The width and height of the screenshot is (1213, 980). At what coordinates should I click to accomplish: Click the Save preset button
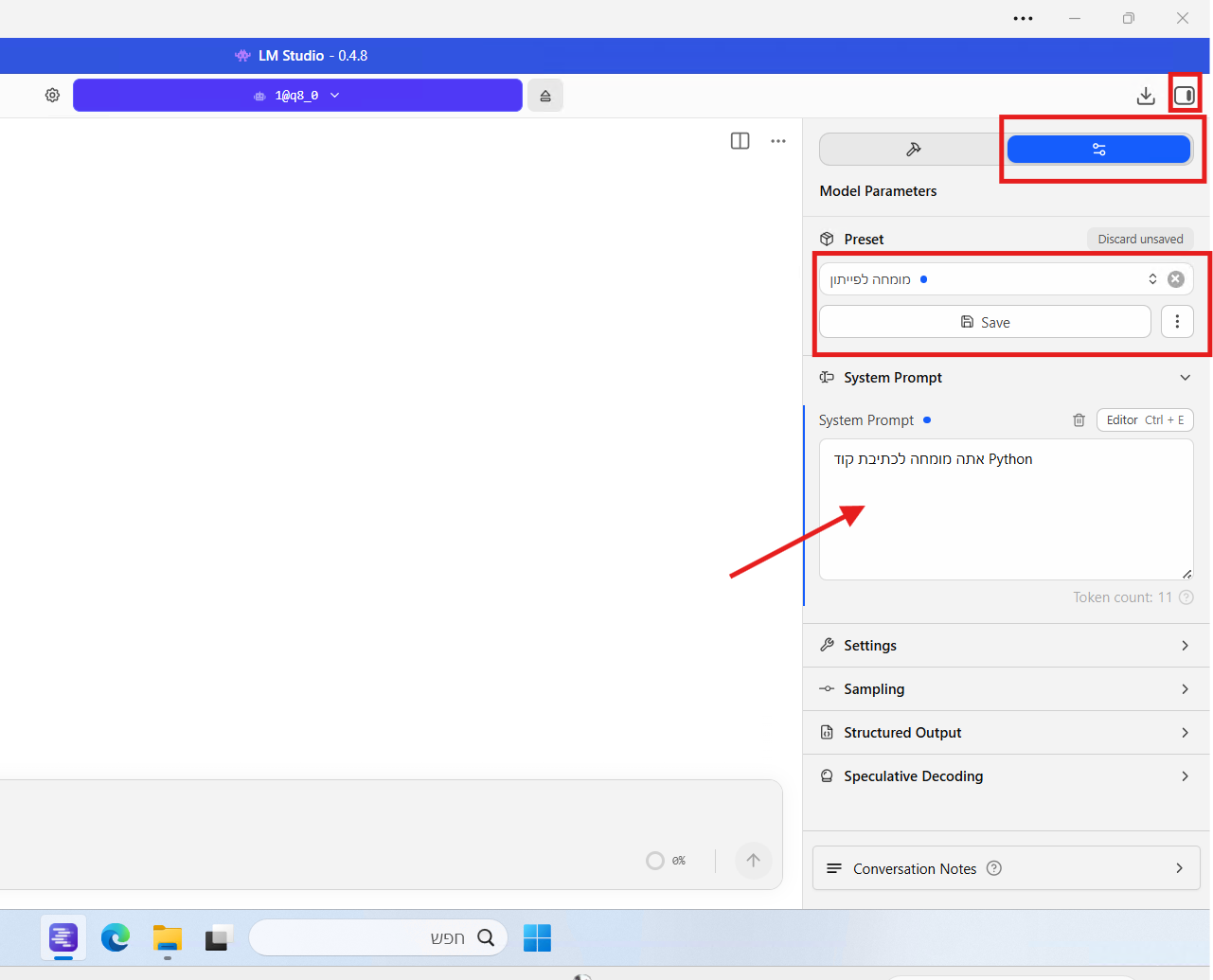point(985,322)
